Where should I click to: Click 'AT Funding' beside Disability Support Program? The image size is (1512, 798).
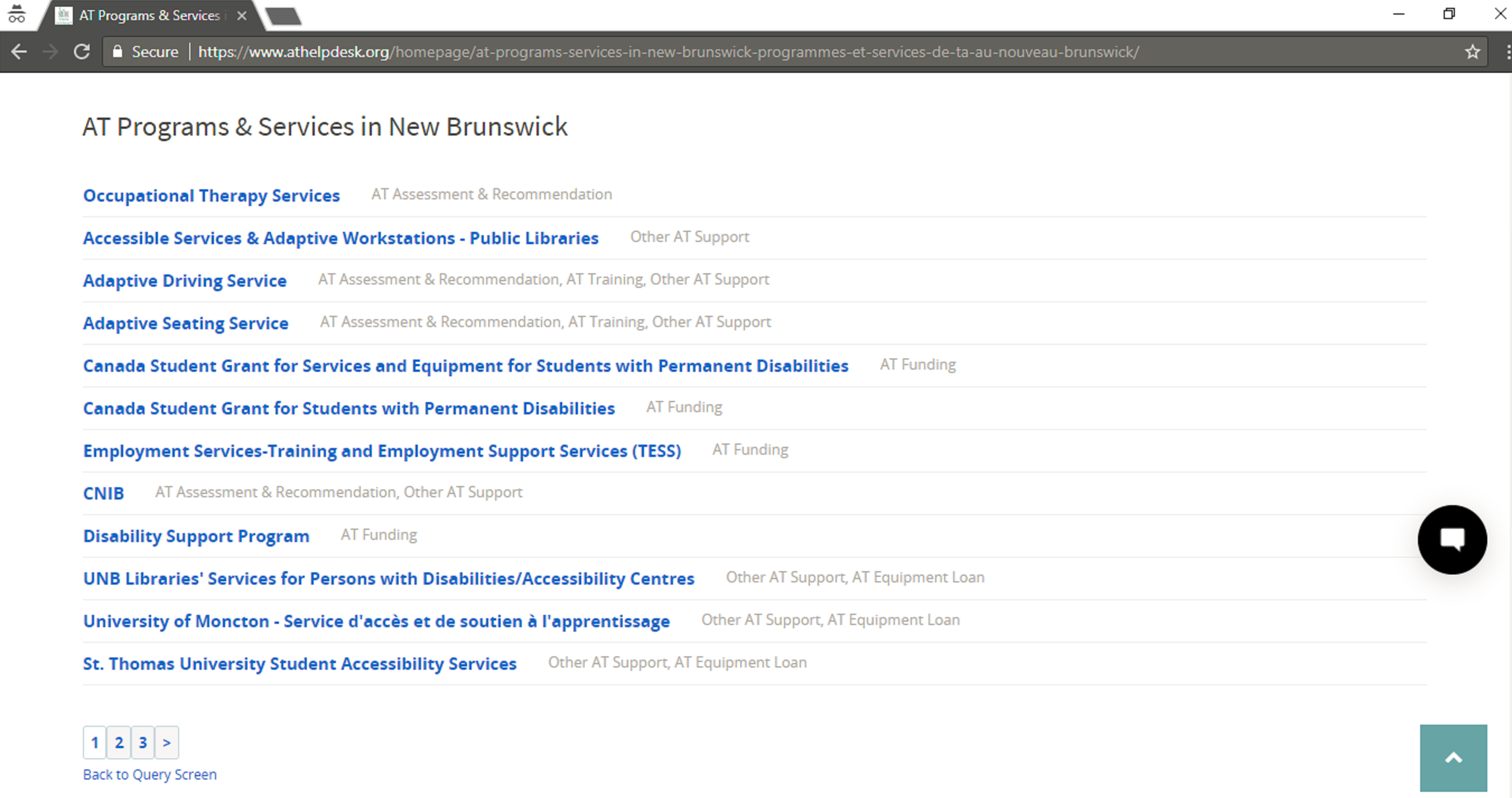pos(379,535)
